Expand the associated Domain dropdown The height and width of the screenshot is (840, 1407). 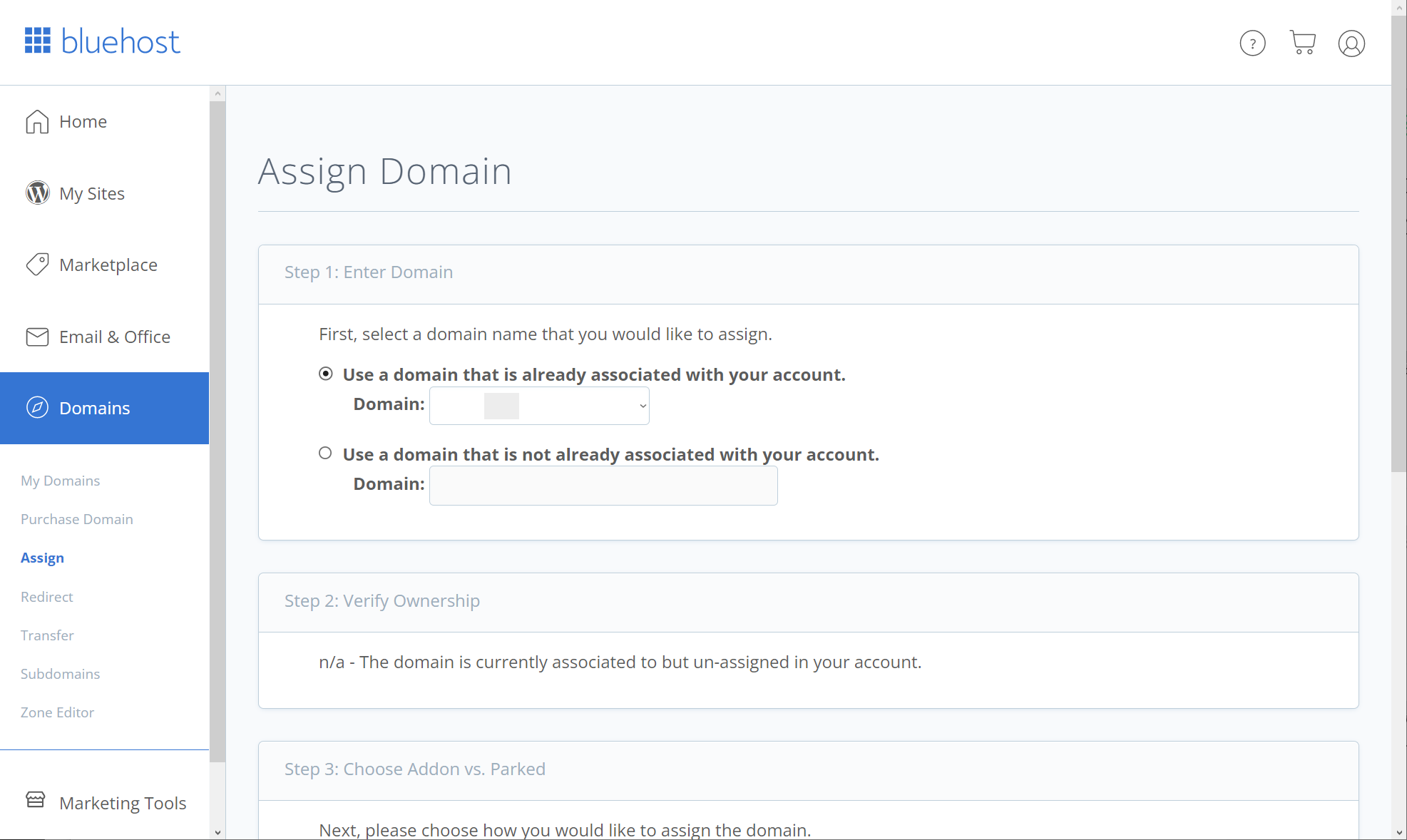539,406
